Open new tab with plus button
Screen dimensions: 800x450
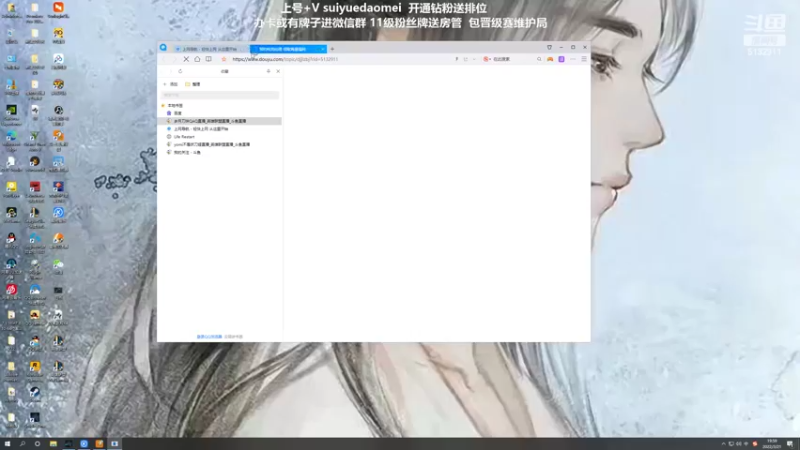click(332, 49)
